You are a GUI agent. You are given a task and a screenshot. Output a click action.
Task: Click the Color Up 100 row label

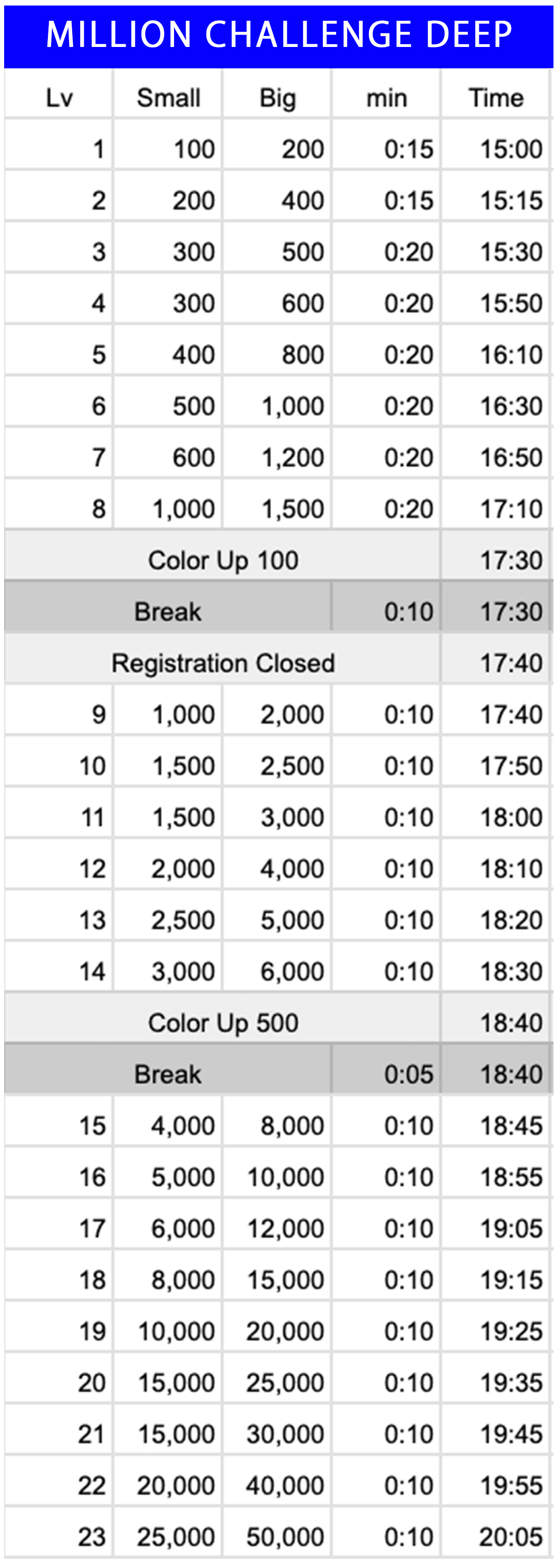click(223, 561)
